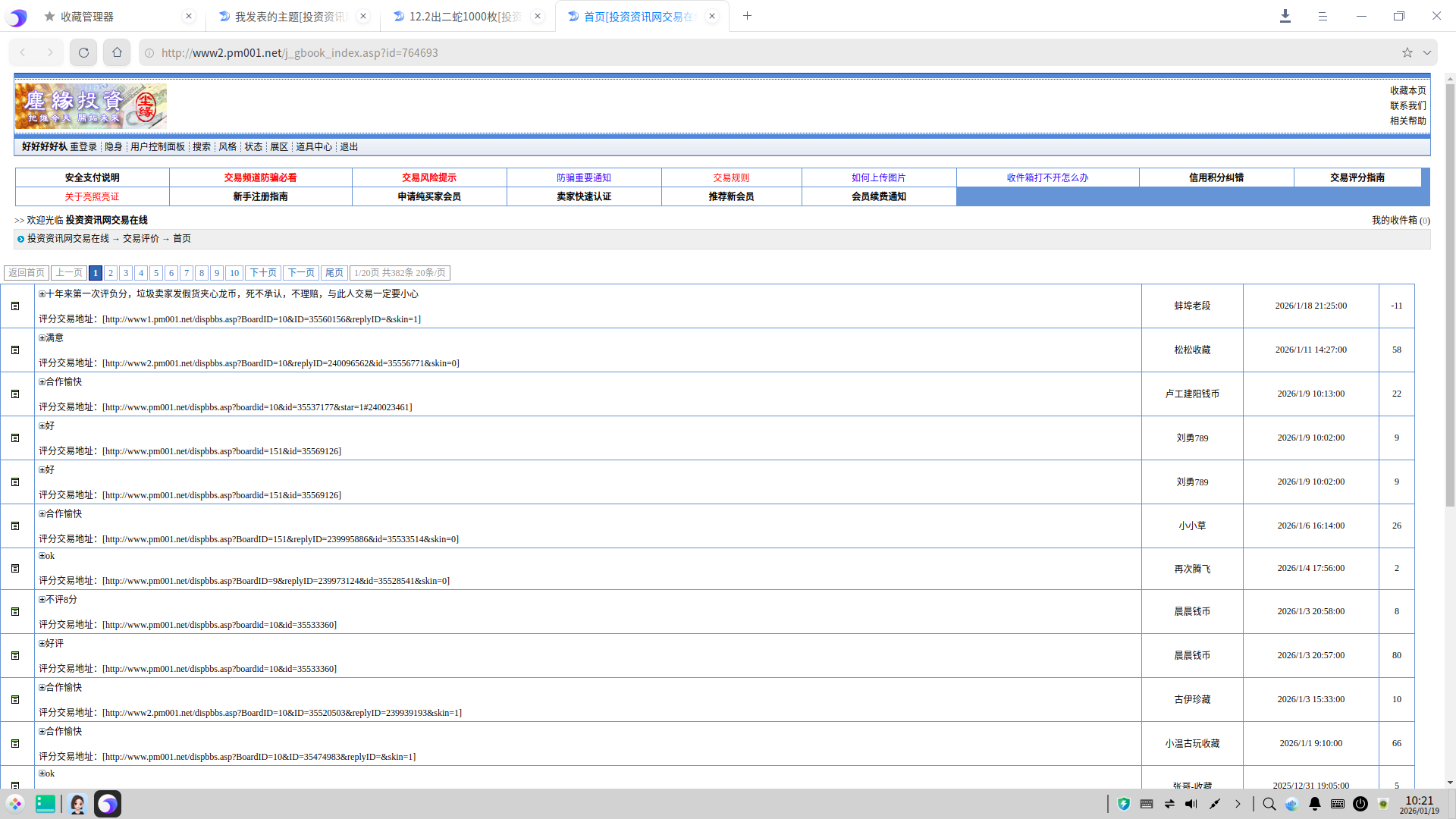The width and height of the screenshot is (1456, 819).
Task: Bookmark page with star icon
Action: pyautogui.click(x=1407, y=52)
